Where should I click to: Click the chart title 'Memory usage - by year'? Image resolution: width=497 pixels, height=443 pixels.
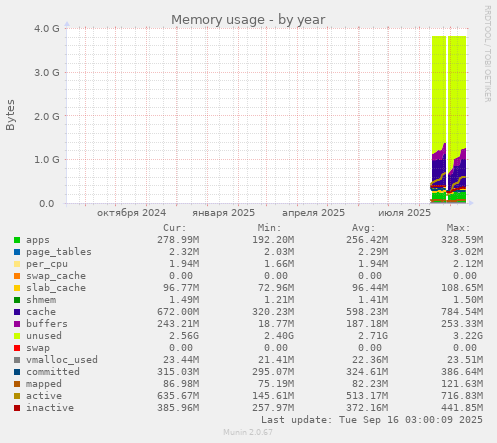coord(248,20)
